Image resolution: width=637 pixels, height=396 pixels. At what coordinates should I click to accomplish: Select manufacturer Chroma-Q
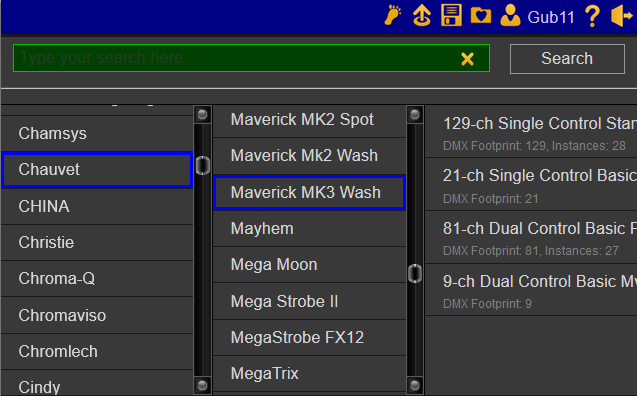[x=97, y=279]
